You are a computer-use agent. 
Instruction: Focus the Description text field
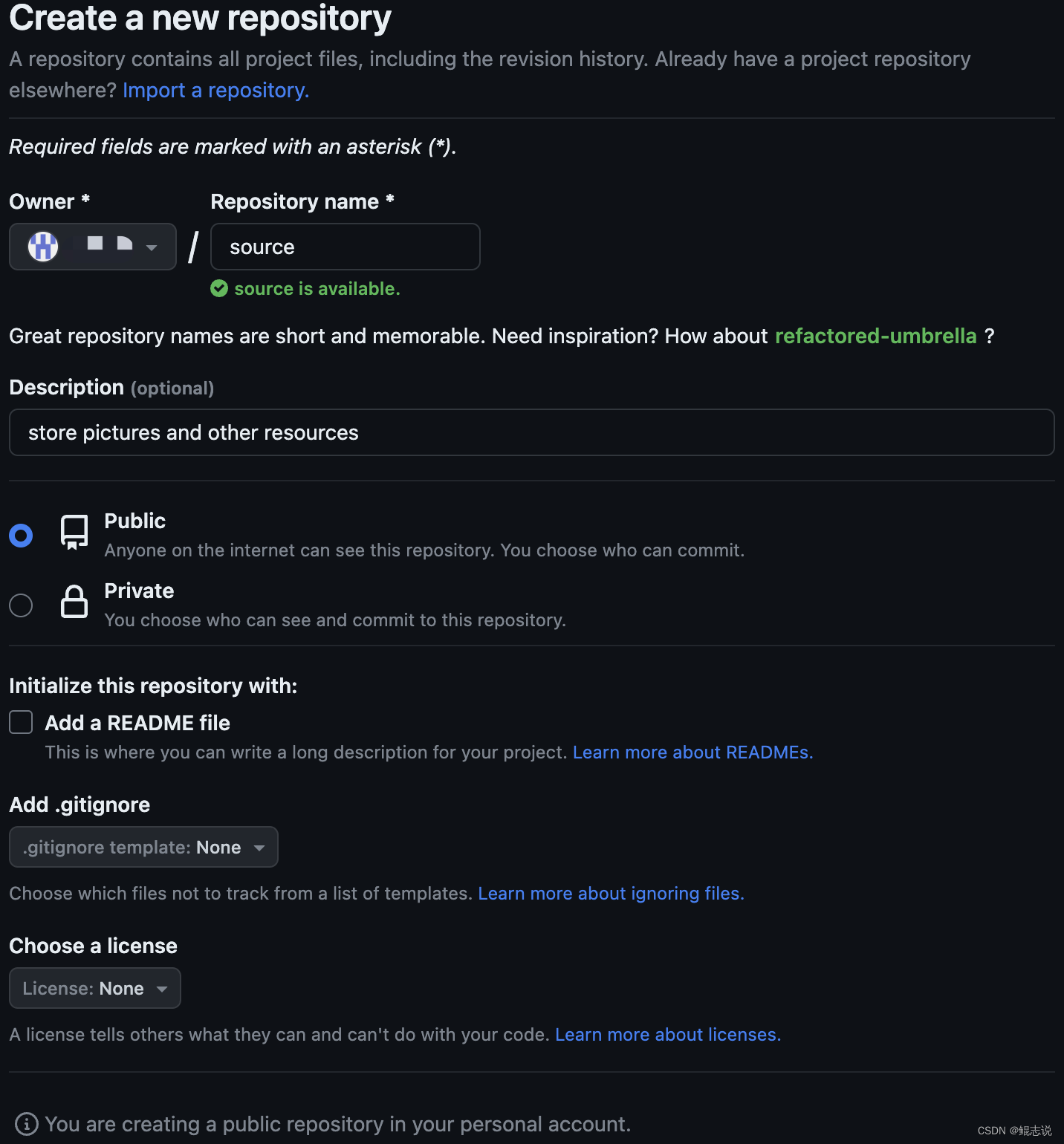[531, 432]
